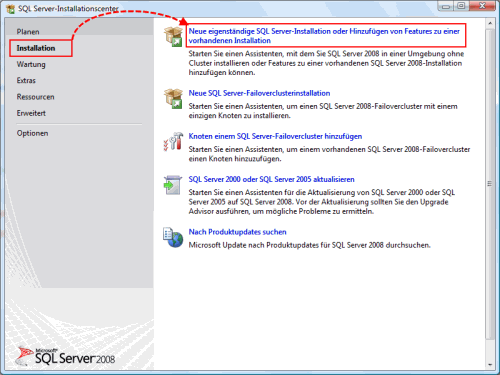Click the SQL Server-Installationscenter title bar icon
500x375 pixels.
pos(11,9)
